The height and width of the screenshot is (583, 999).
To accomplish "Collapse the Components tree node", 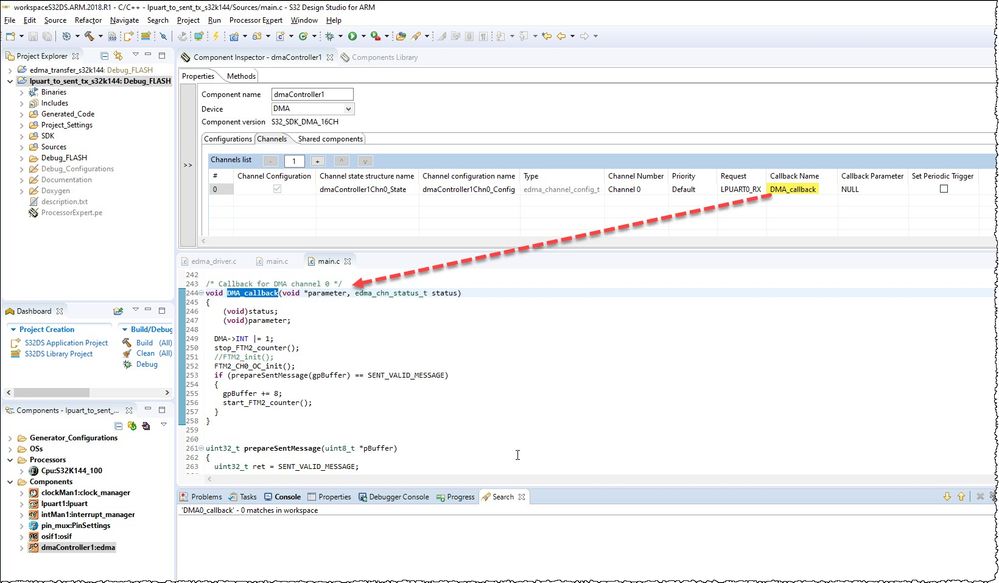I will (x=10, y=482).
